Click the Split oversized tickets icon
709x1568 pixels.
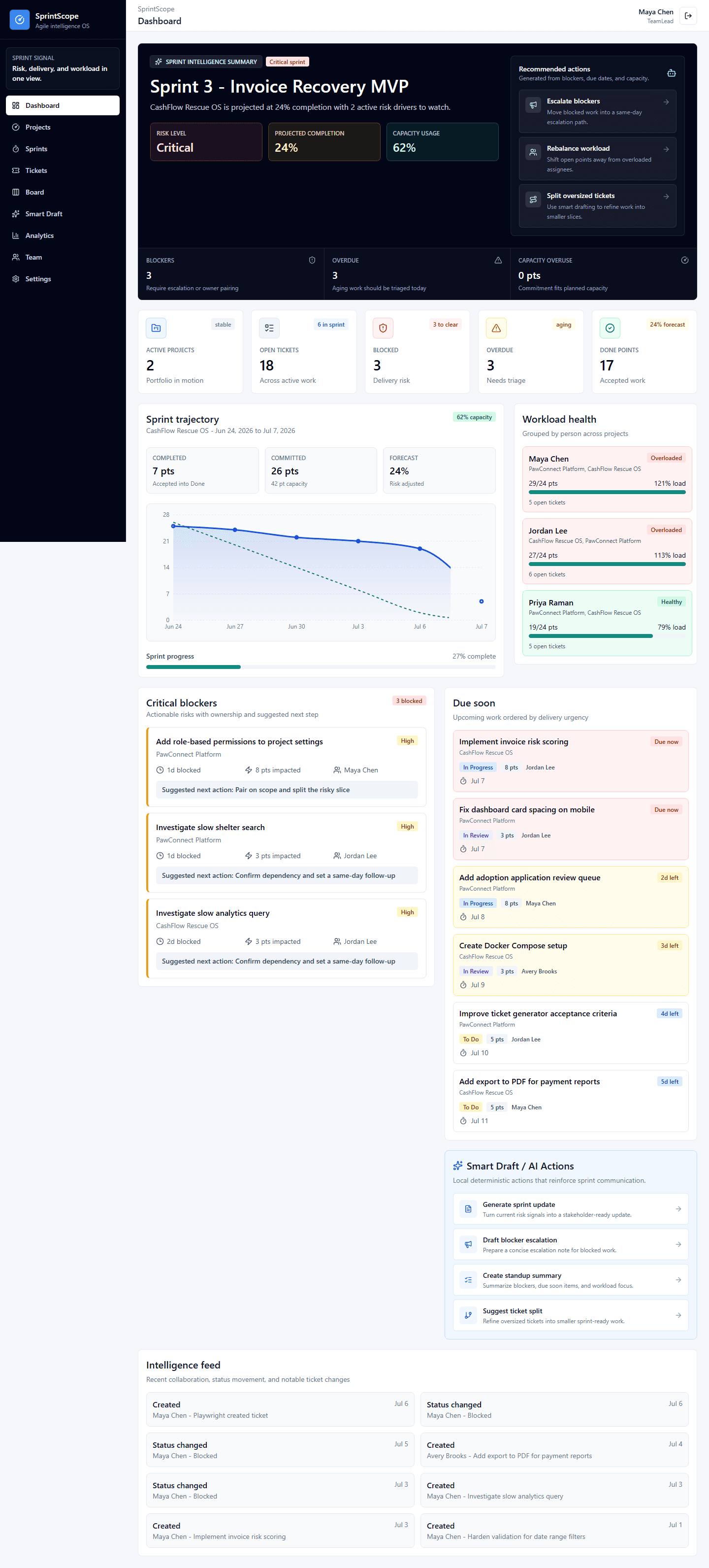point(533,199)
